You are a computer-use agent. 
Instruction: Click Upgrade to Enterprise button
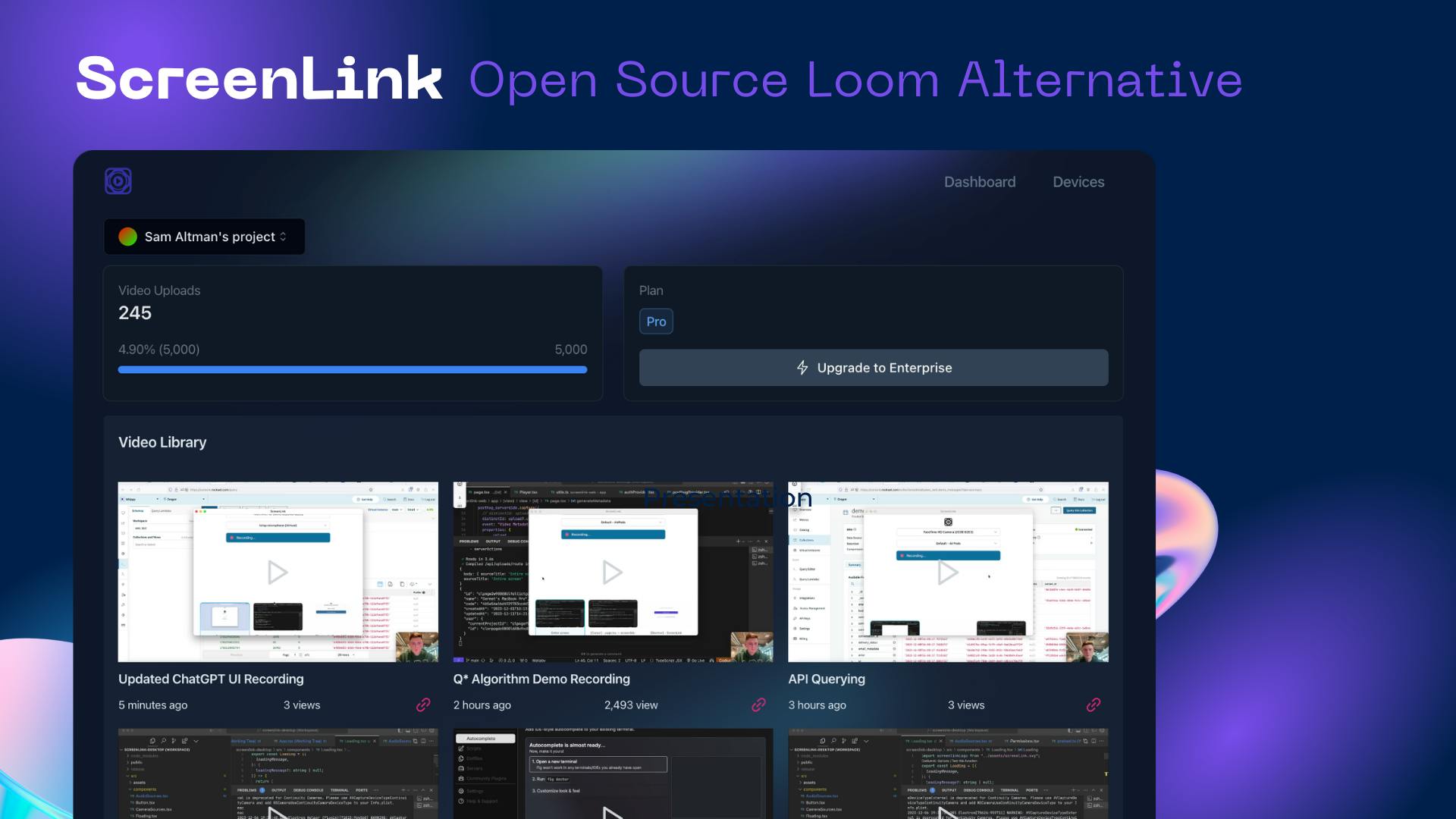[874, 368]
